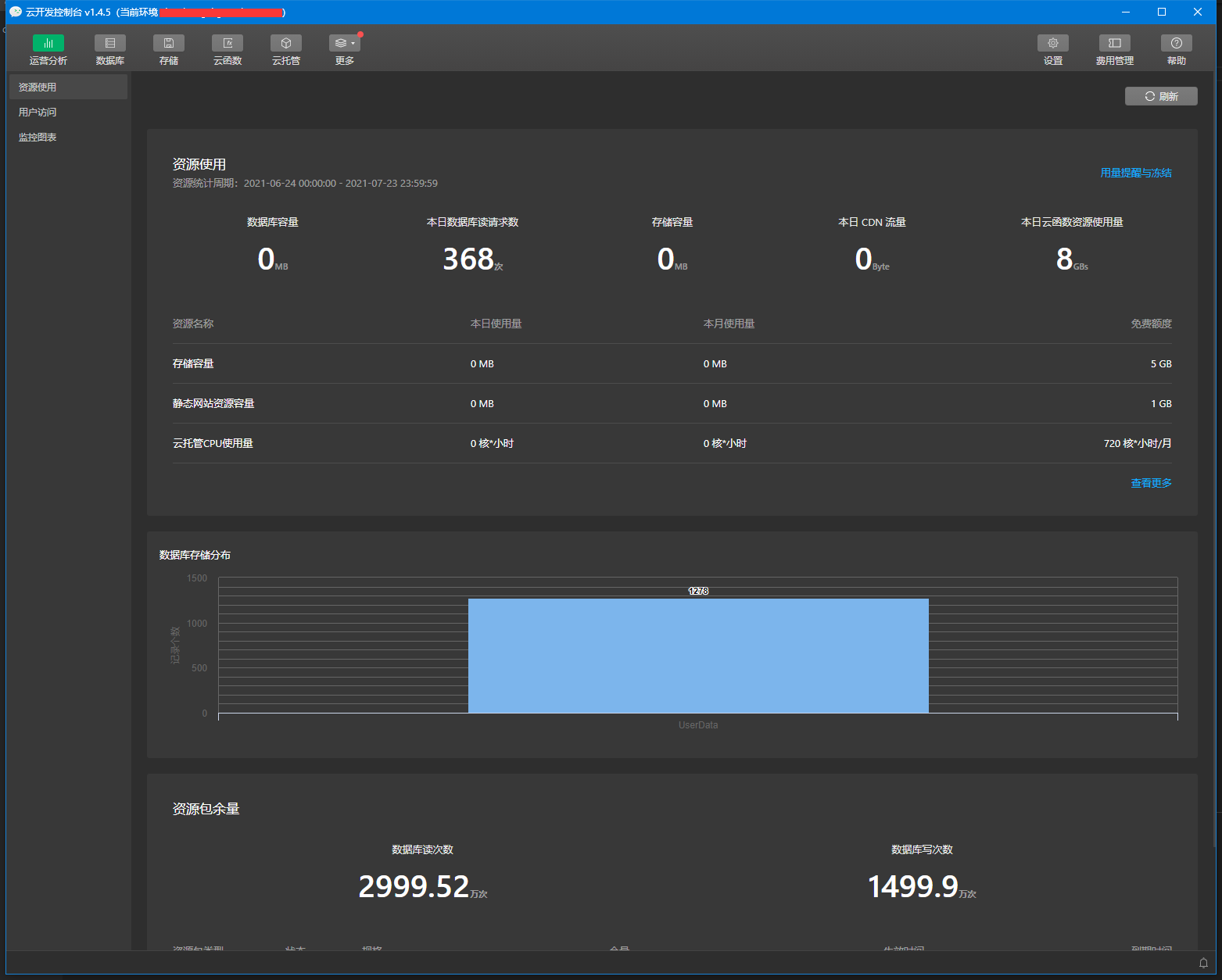Click the 本月使用量 column header
This screenshot has width=1222, height=980.
pos(729,324)
